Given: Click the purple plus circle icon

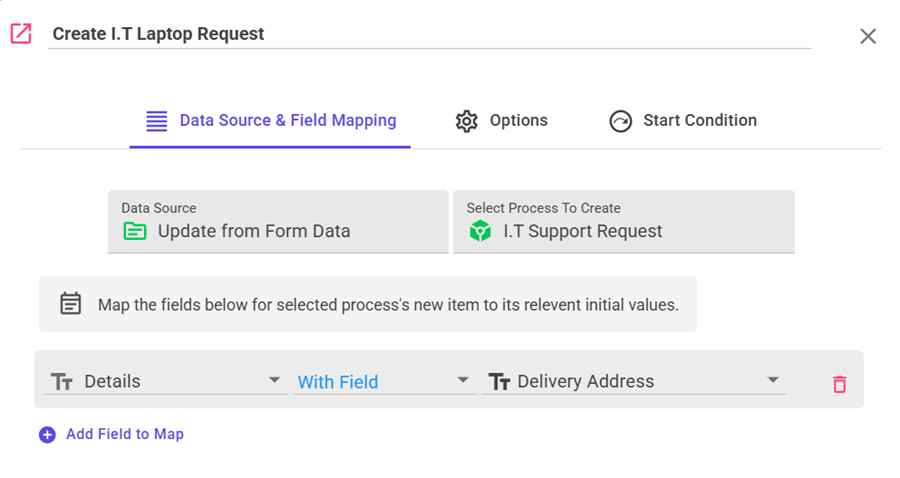Looking at the screenshot, I should point(47,435).
